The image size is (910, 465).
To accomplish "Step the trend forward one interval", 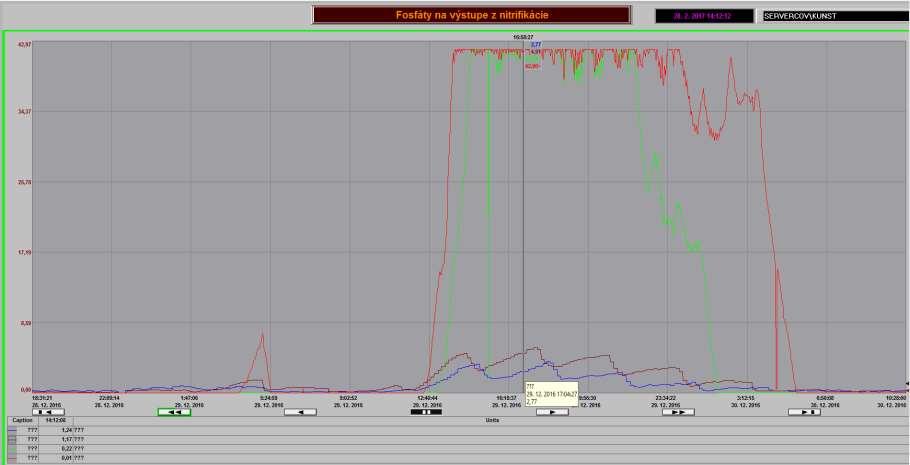I will (x=552, y=412).
